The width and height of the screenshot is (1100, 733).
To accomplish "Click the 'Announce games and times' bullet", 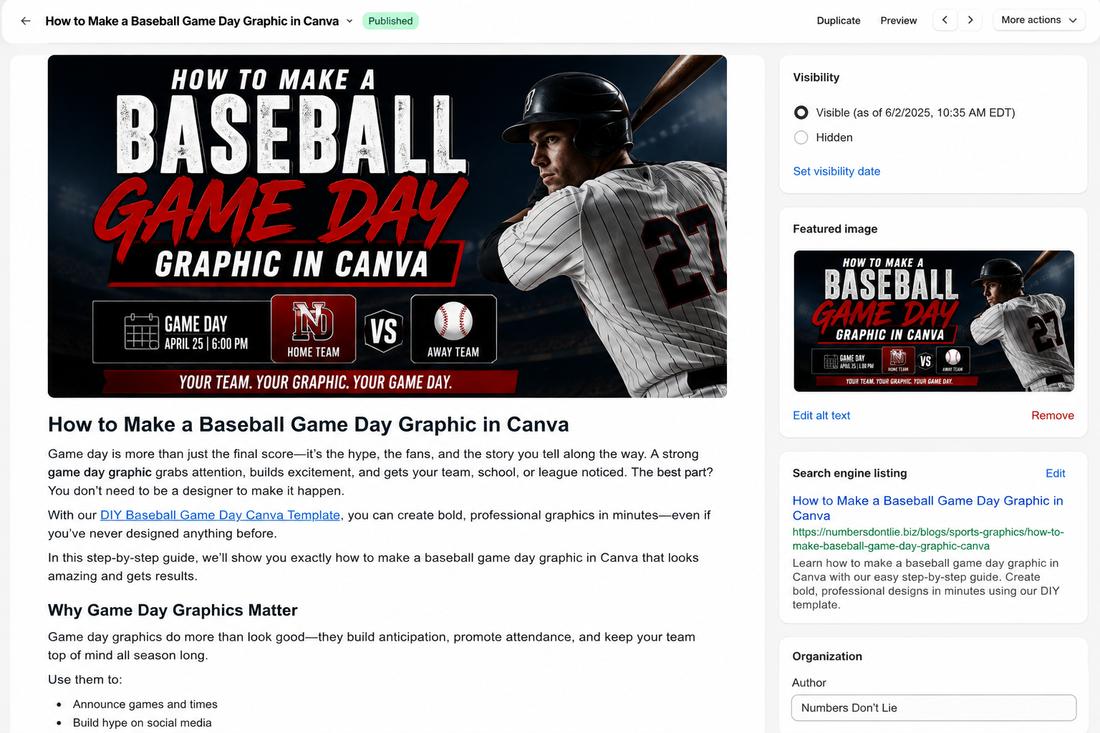I will [145, 704].
